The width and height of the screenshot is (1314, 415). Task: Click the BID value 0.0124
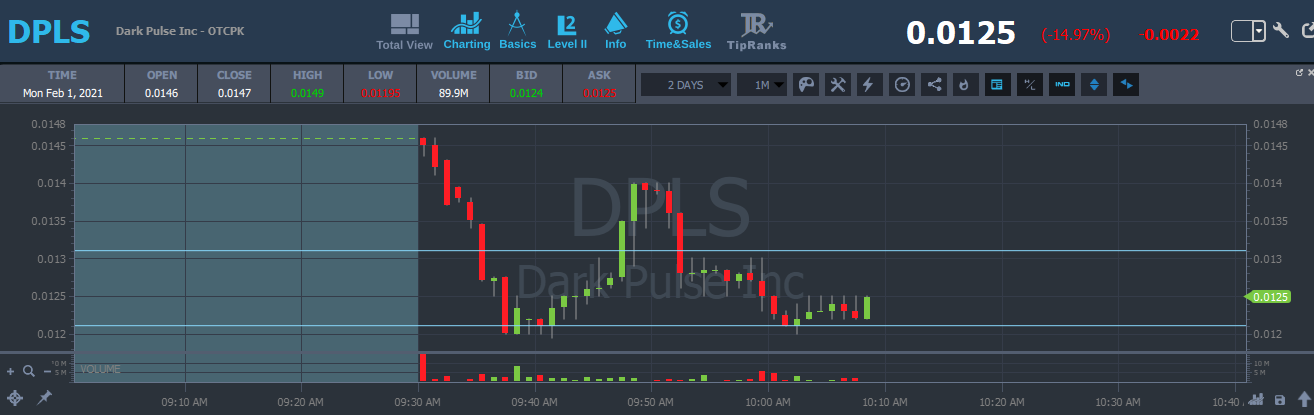click(526, 93)
